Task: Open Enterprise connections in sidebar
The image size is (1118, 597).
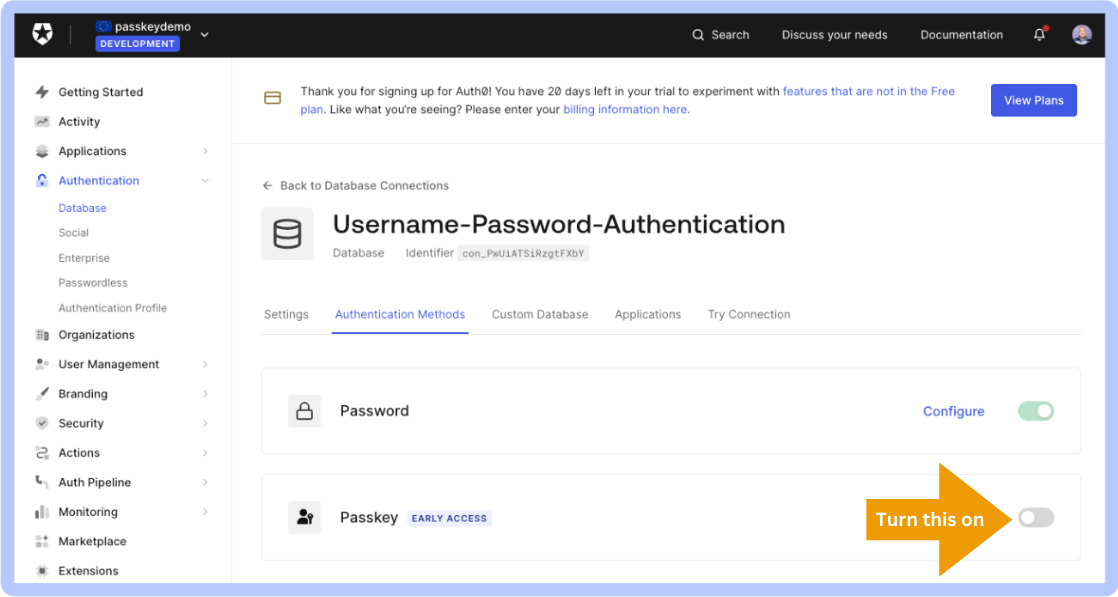Action: [x=84, y=258]
